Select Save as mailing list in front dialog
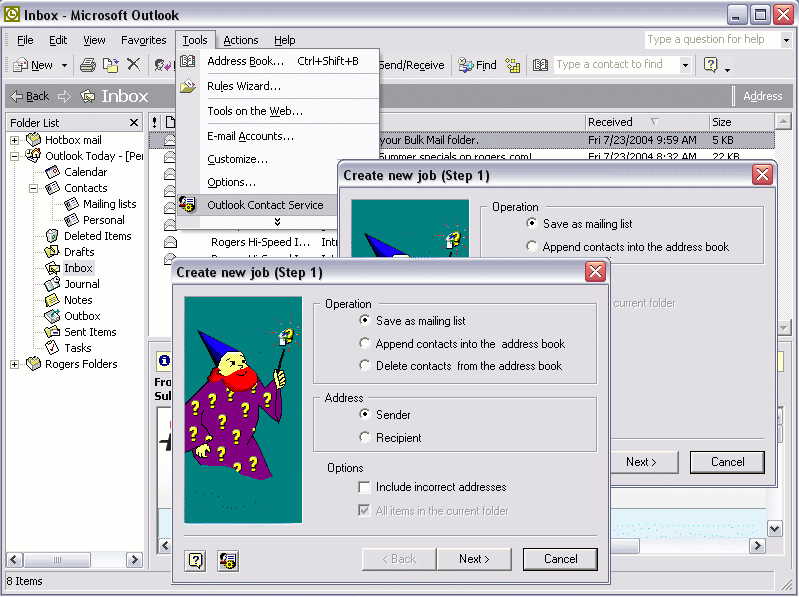 click(364, 320)
